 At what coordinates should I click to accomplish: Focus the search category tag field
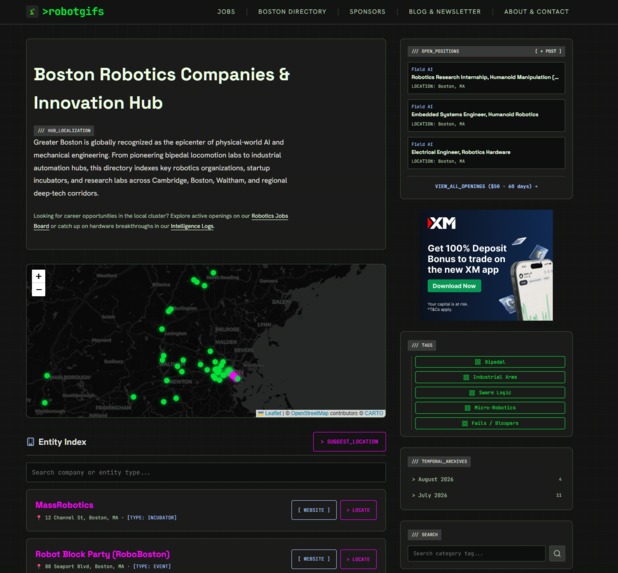[477, 554]
